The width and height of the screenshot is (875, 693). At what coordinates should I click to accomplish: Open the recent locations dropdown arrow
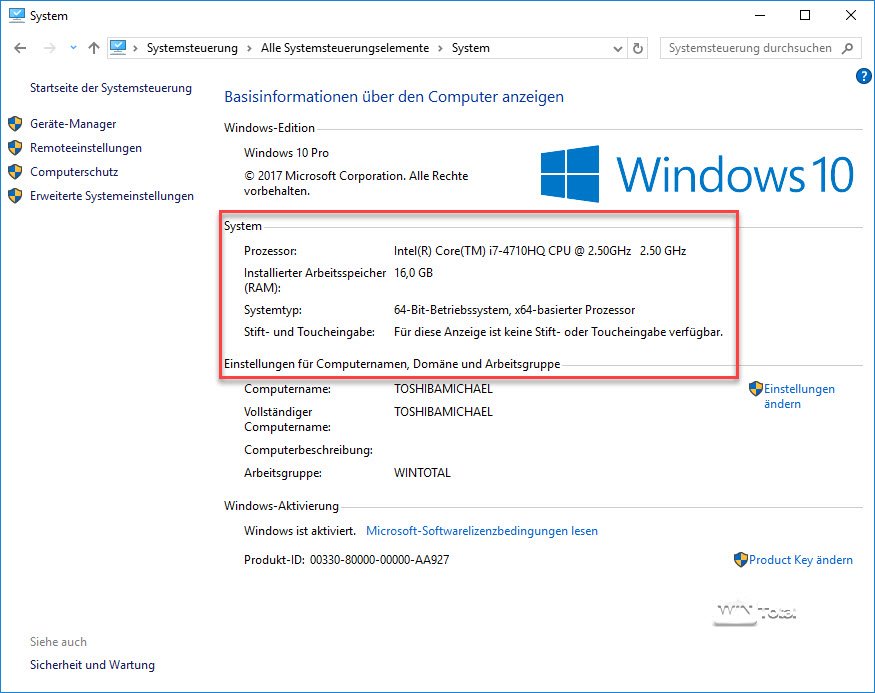73,48
